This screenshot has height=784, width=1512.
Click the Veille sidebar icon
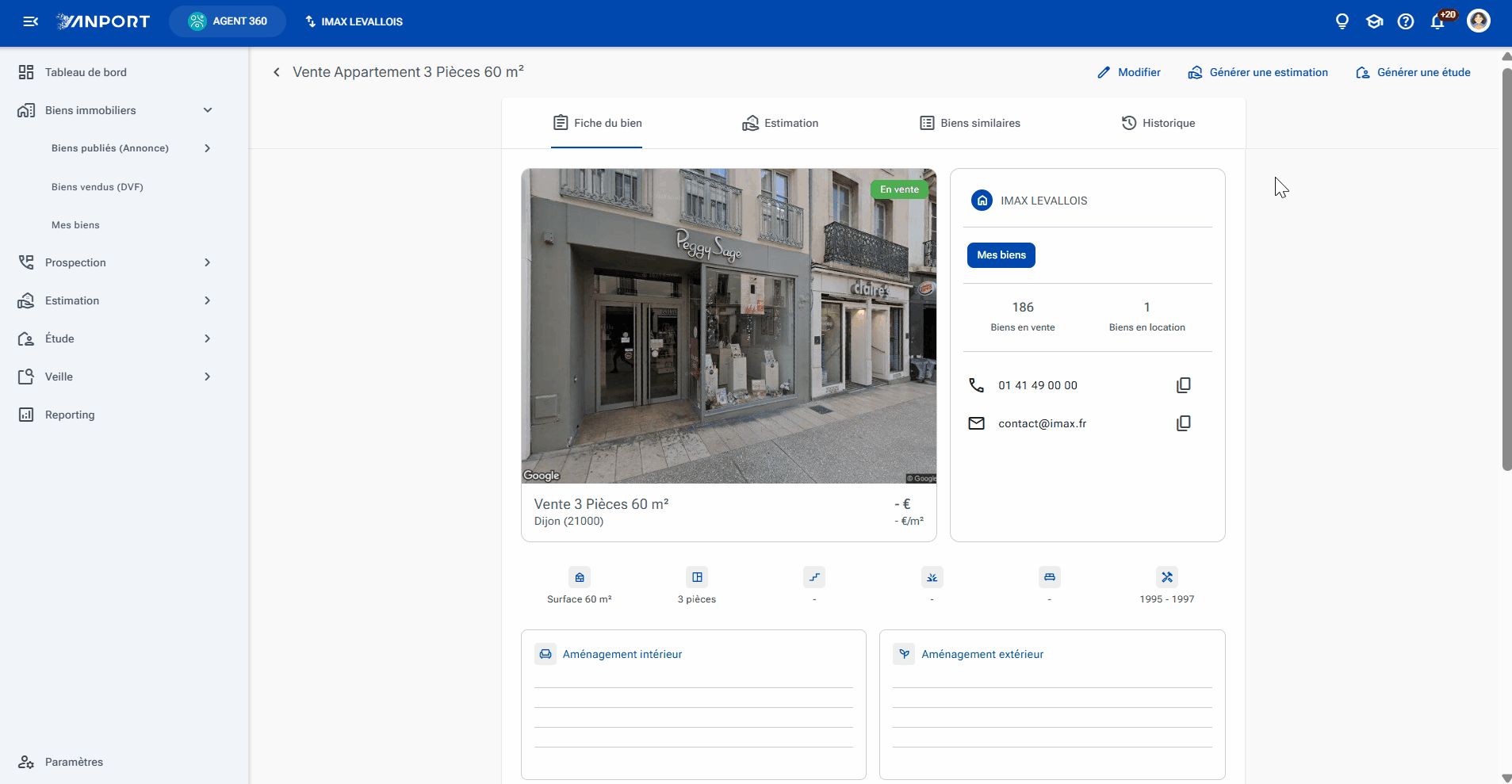(26, 377)
